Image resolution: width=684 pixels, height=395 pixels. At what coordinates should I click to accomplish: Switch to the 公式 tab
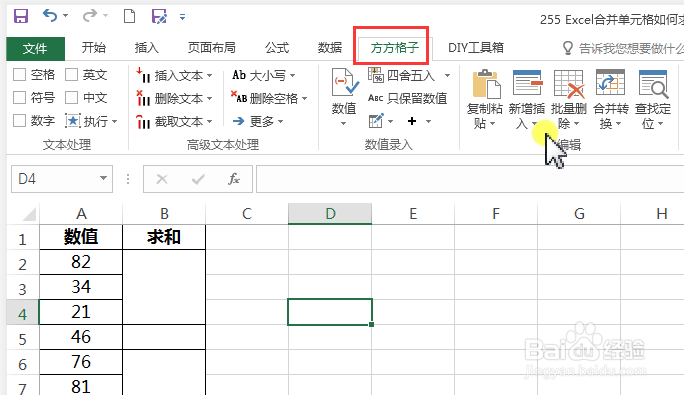click(x=277, y=48)
